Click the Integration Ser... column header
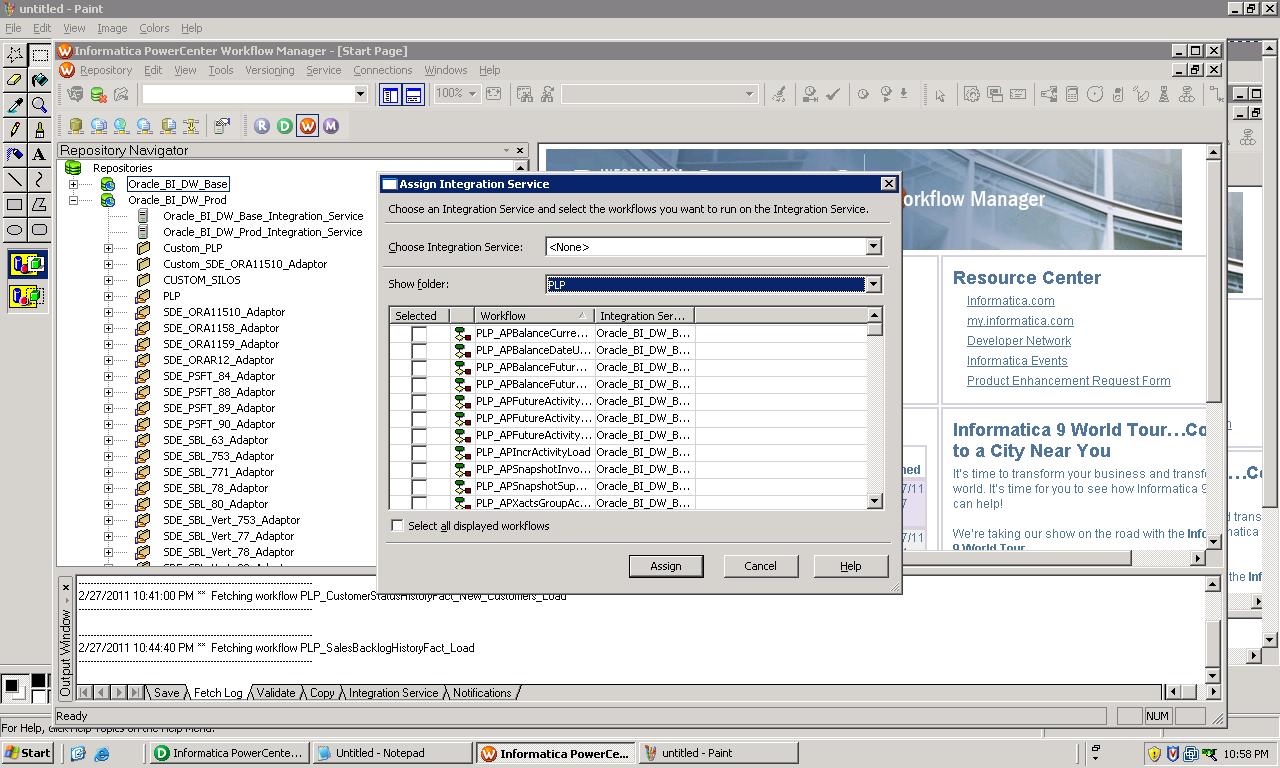 pos(644,316)
